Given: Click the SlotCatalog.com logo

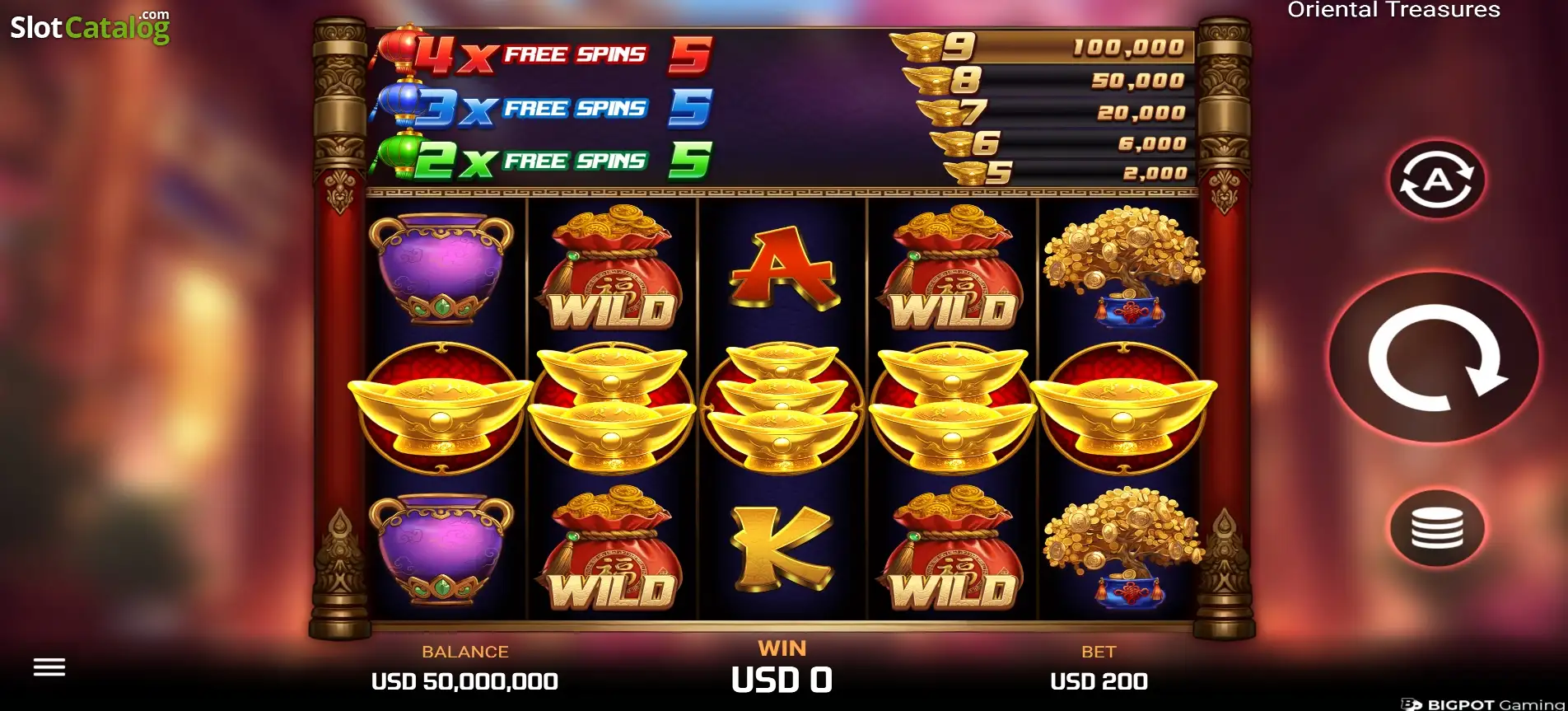Looking at the screenshot, I should pyautogui.click(x=90, y=27).
